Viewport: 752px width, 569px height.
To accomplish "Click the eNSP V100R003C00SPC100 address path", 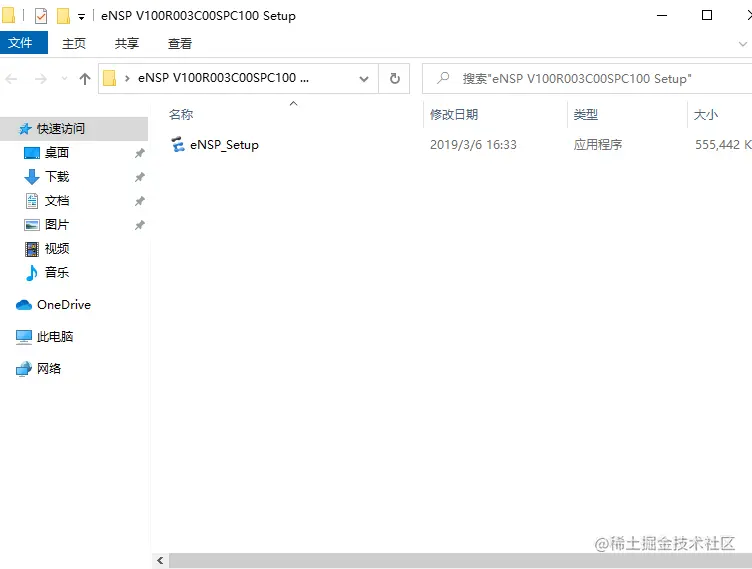I will pos(223,78).
